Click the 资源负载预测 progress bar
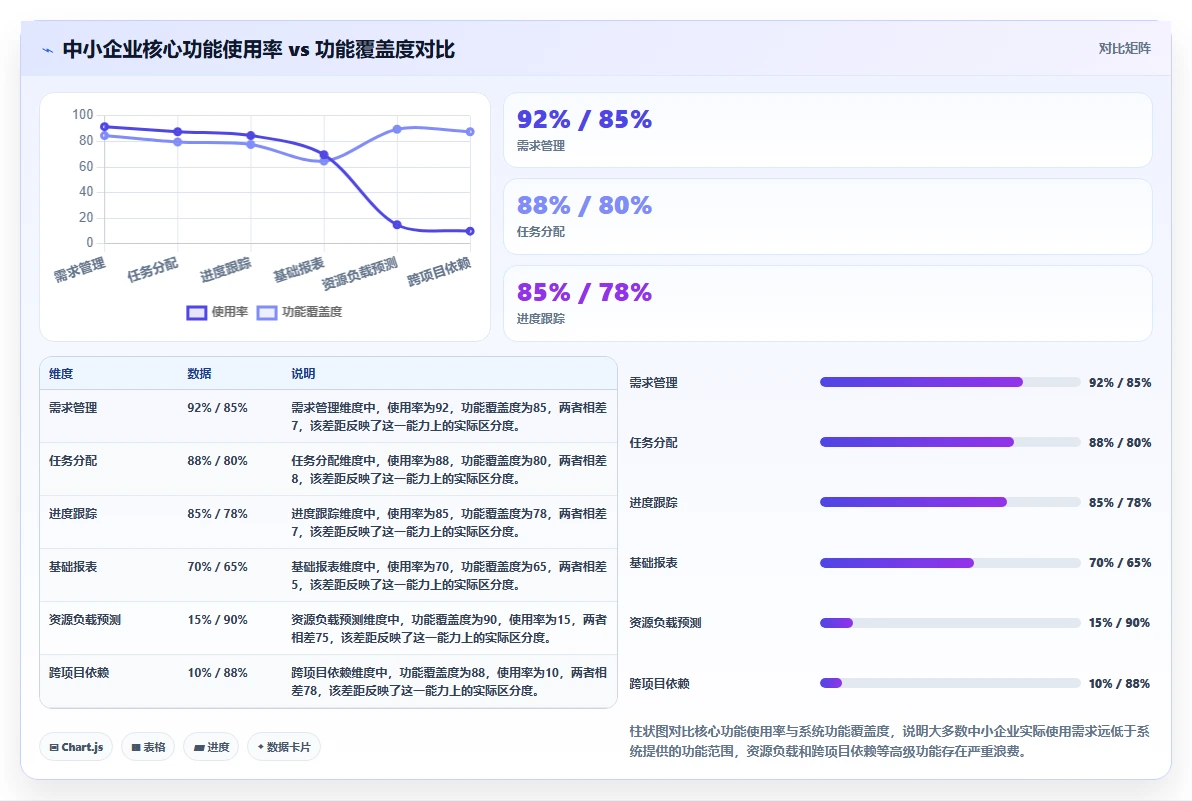This screenshot has height=801, width=1192. [949, 623]
